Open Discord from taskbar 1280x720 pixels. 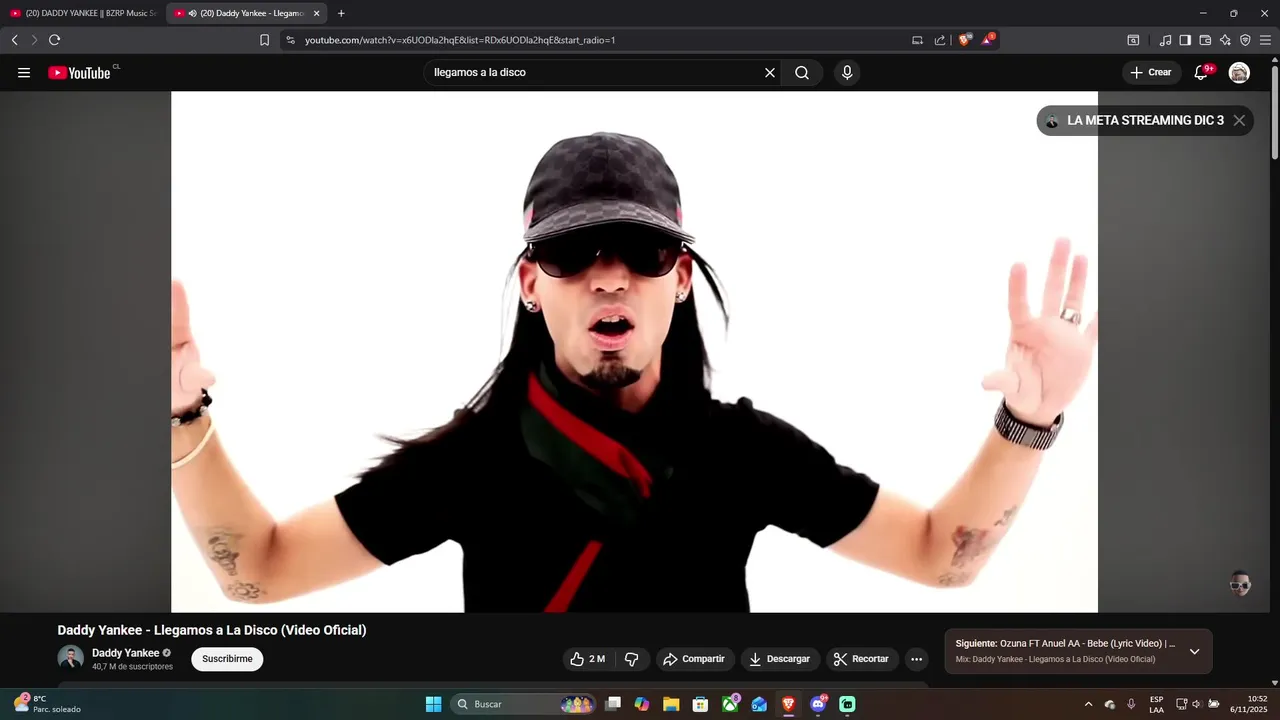click(x=818, y=704)
